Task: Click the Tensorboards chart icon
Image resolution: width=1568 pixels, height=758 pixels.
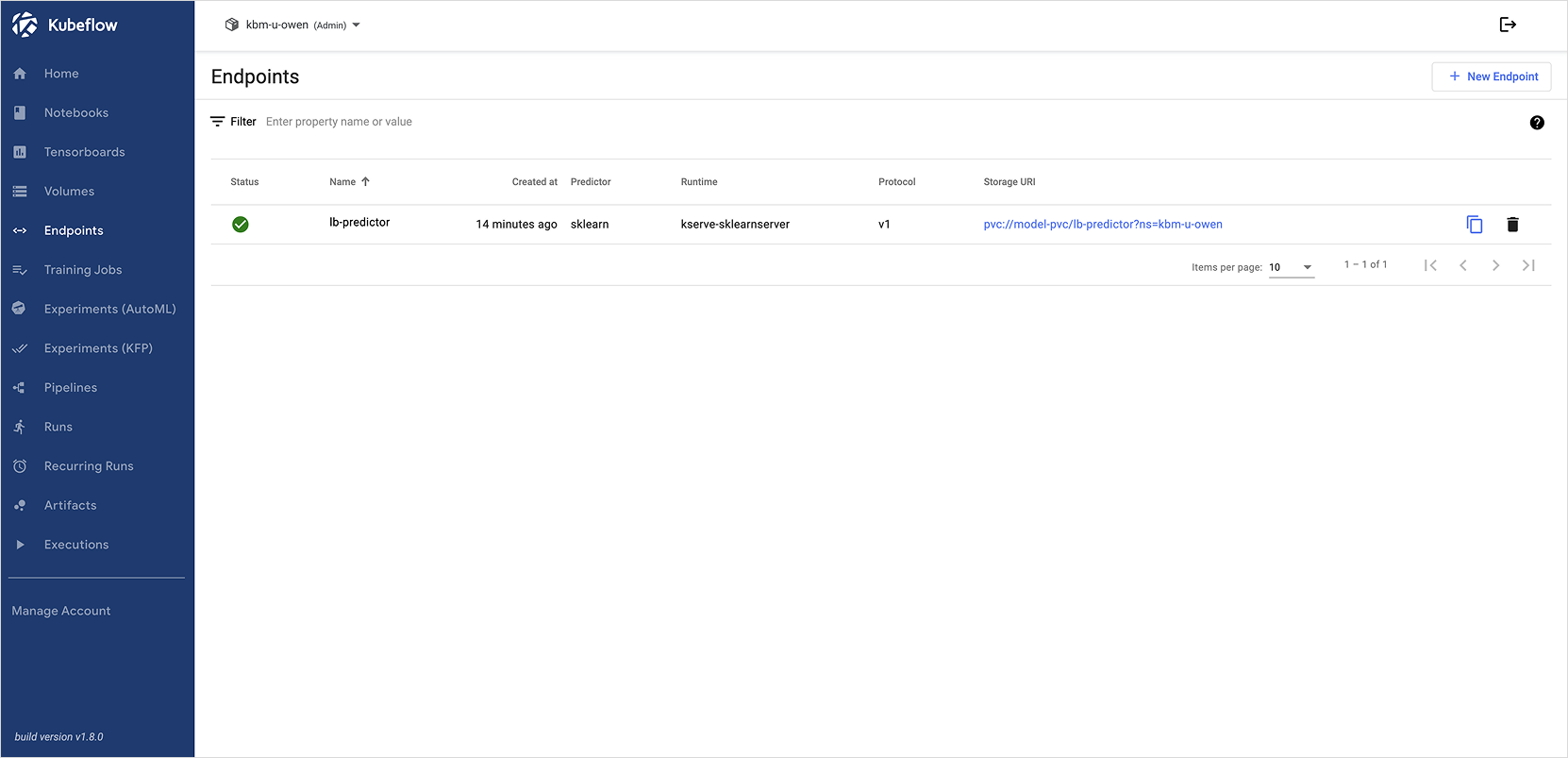Action: click(20, 152)
